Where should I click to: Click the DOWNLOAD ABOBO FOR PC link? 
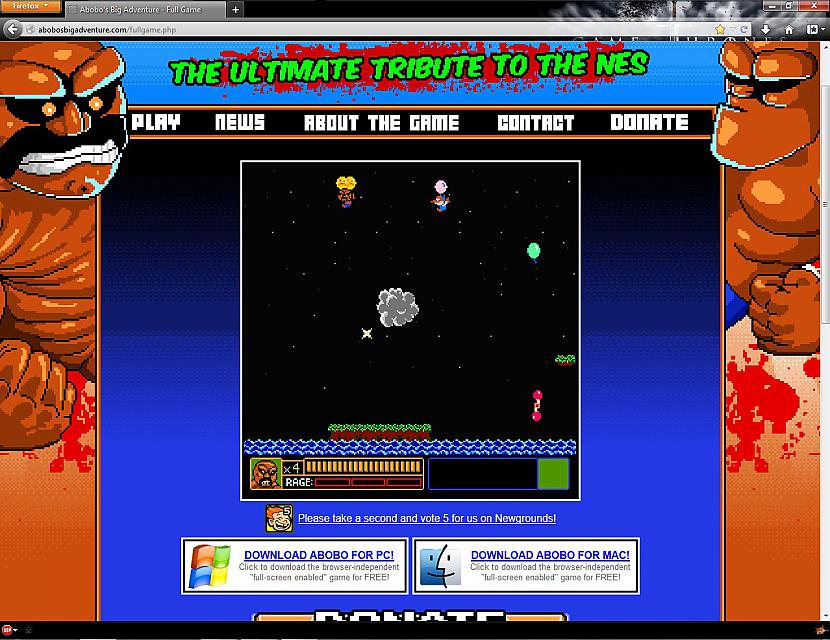pos(319,555)
